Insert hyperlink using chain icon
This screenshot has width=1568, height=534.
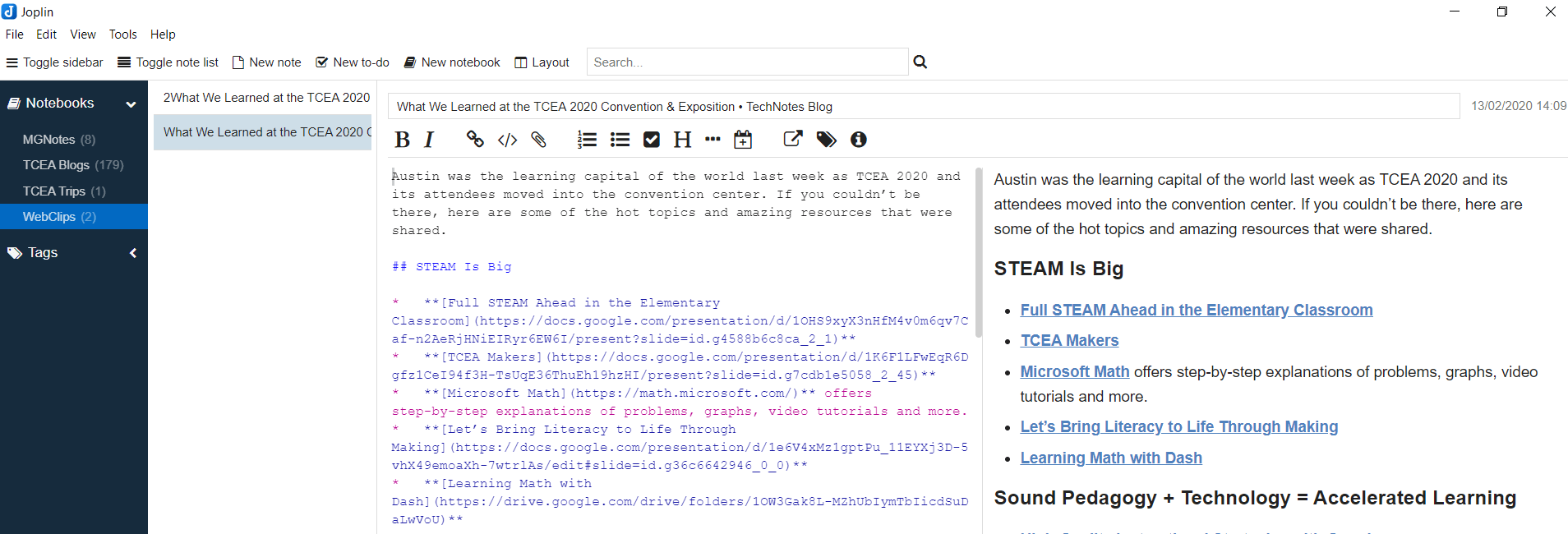coord(475,140)
